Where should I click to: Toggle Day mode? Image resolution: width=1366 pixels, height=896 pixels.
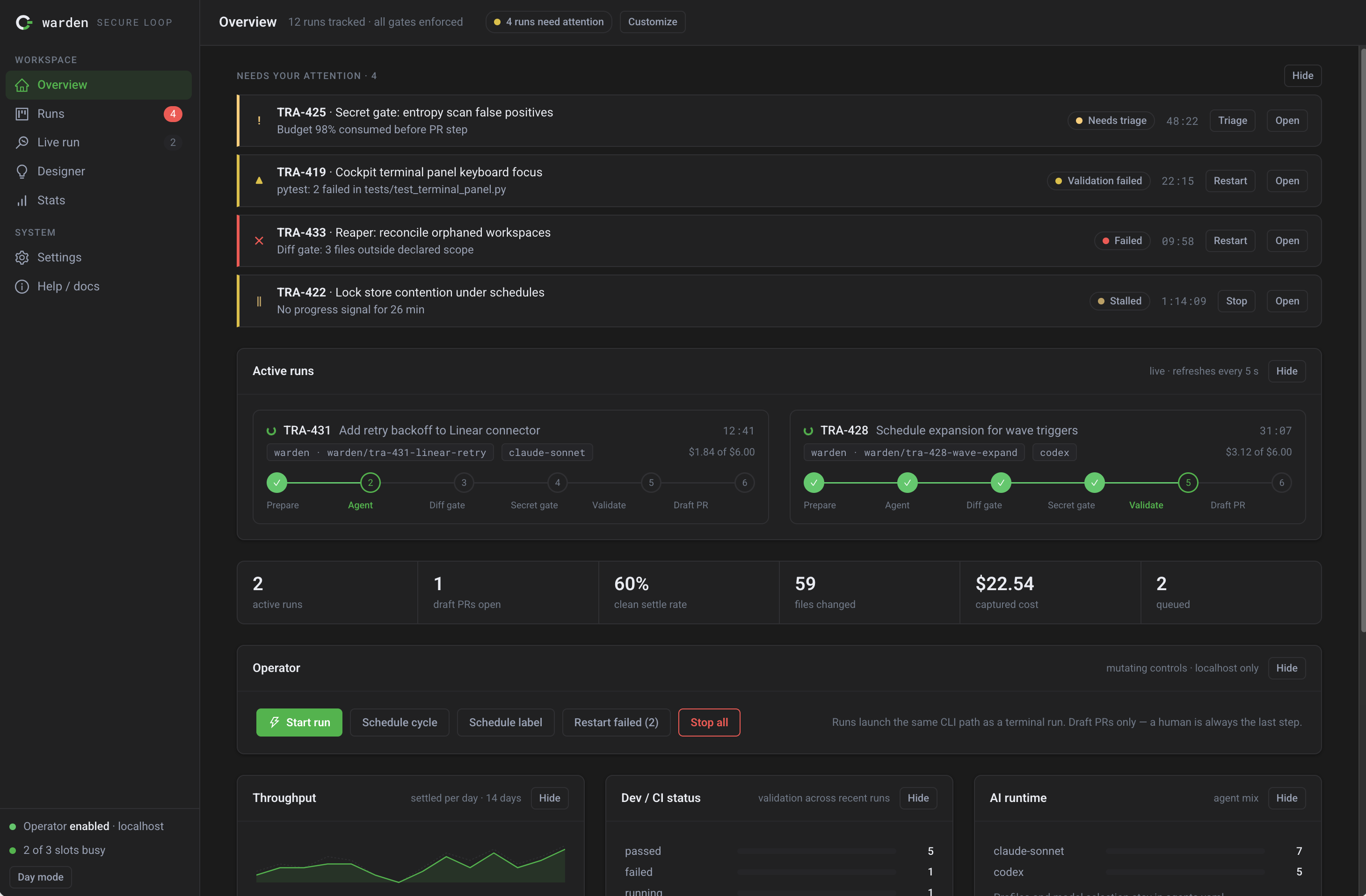click(40, 877)
